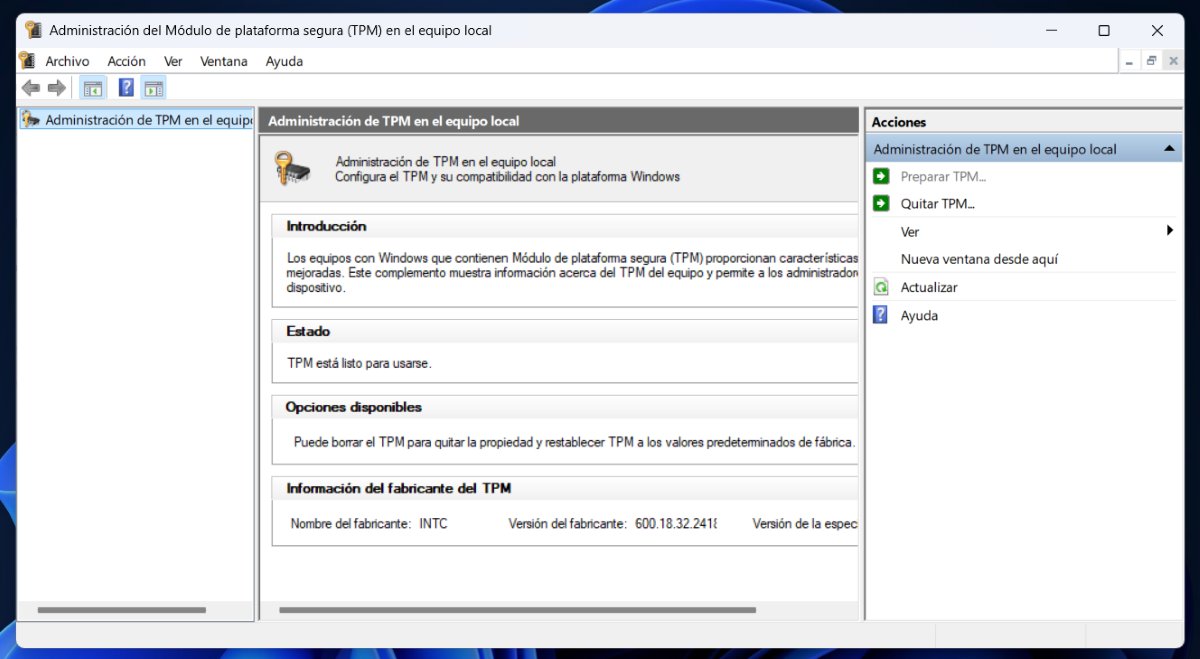The image size is (1200, 659).
Task: Click the green arrow icon next to Preparar TPM
Action: point(881,176)
